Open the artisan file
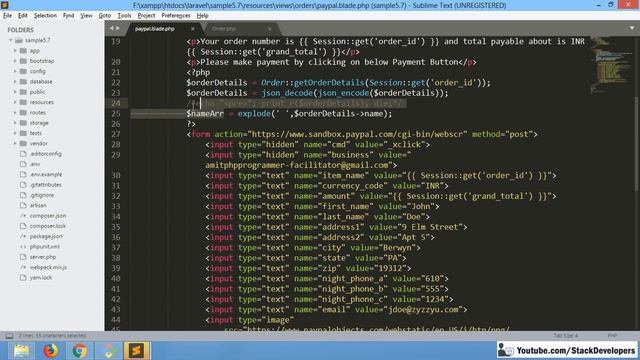Viewport: 640px width, 360px height. [38, 205]
